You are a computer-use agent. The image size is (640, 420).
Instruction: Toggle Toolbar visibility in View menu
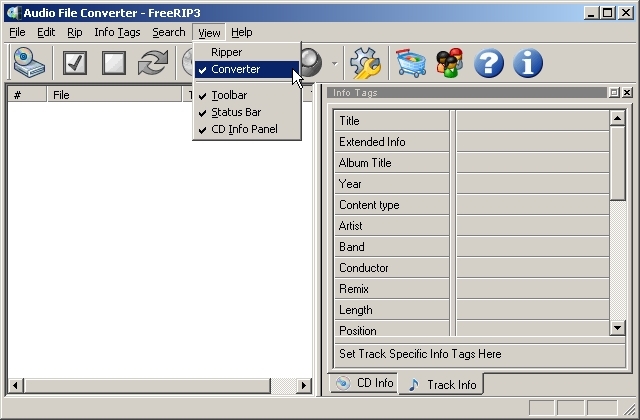pyautogui.click(x=247, y=95)
